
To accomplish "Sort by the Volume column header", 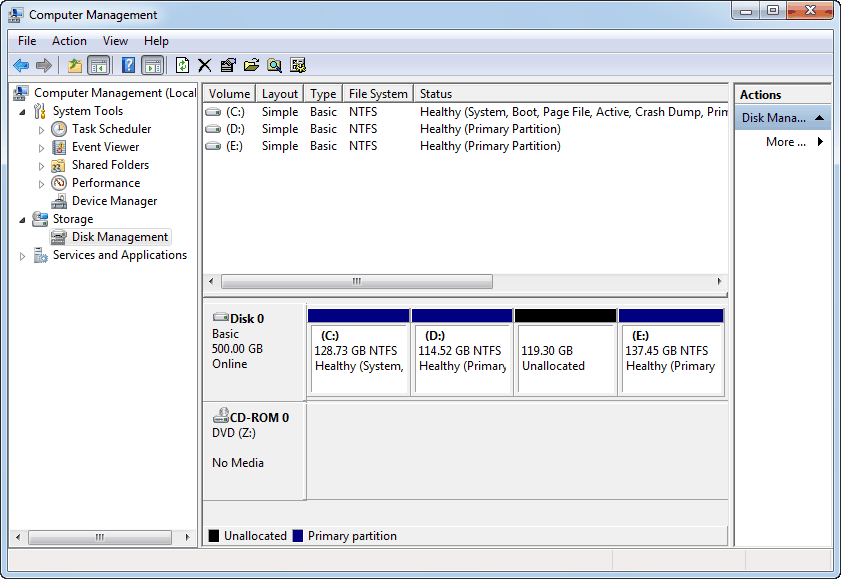I will coord(229,94).
